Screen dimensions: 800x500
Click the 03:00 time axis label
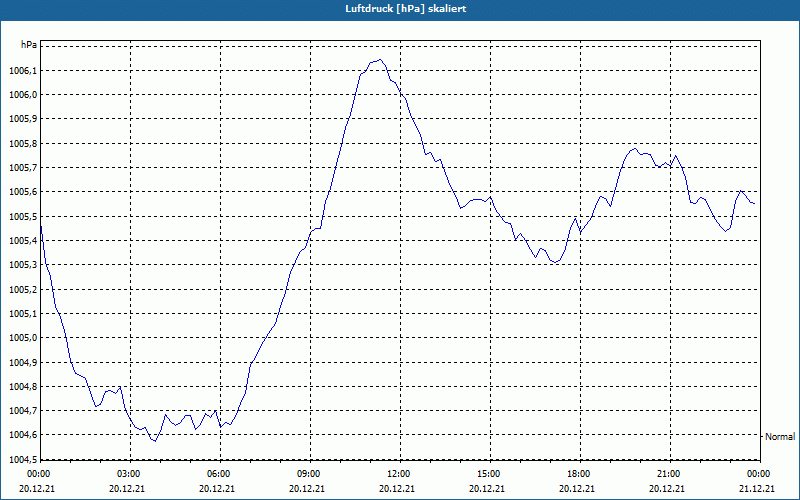pos(128,474)
